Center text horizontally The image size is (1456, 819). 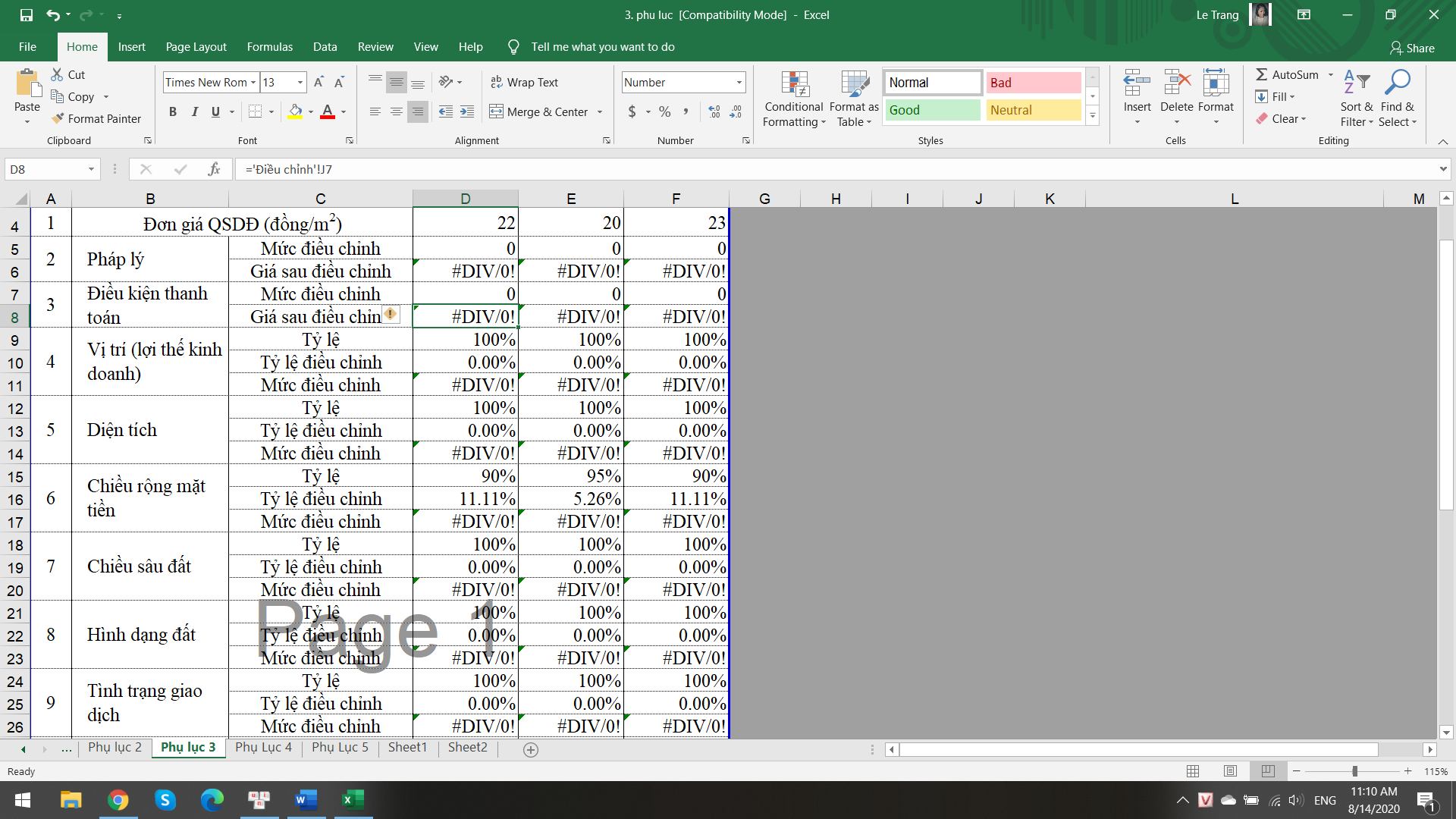396,111
